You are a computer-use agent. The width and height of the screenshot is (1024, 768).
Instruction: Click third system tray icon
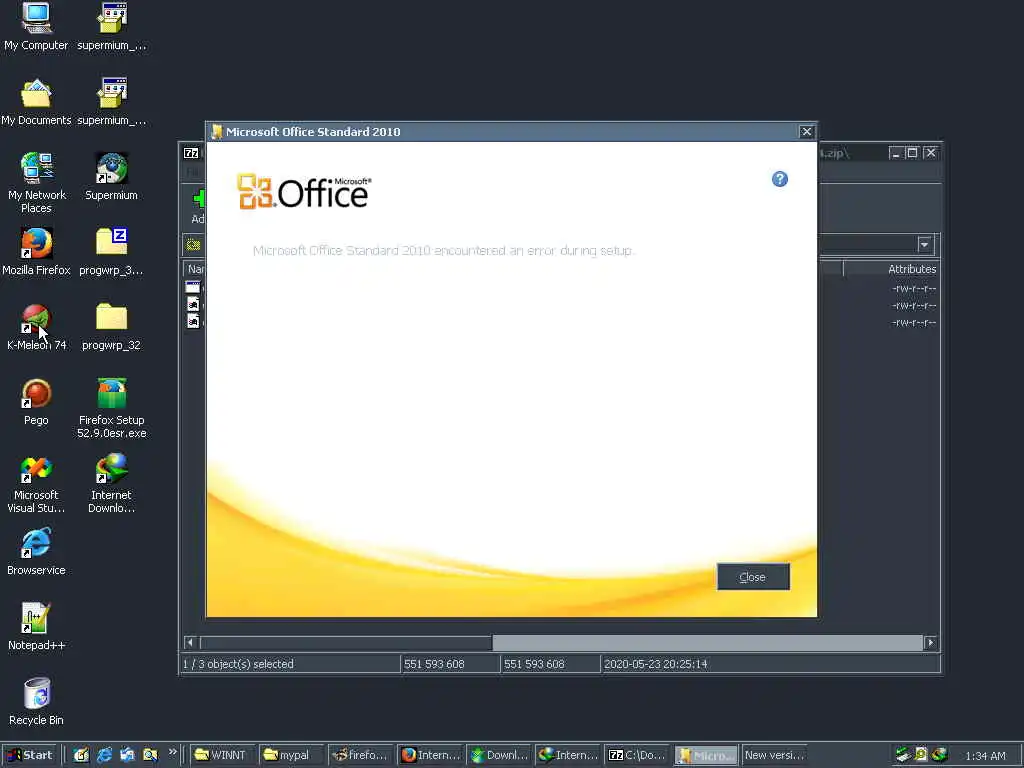click(x=939, y=755)
